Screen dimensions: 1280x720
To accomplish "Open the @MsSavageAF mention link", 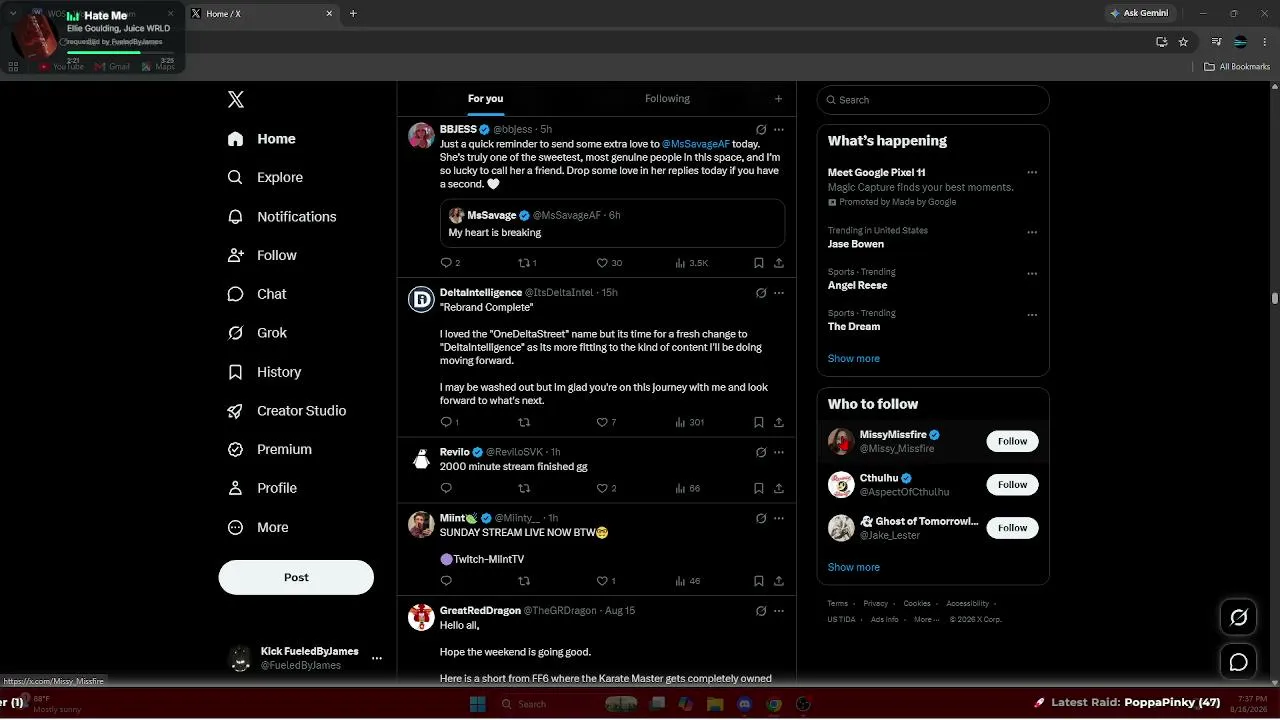I will tap(695, 144).
